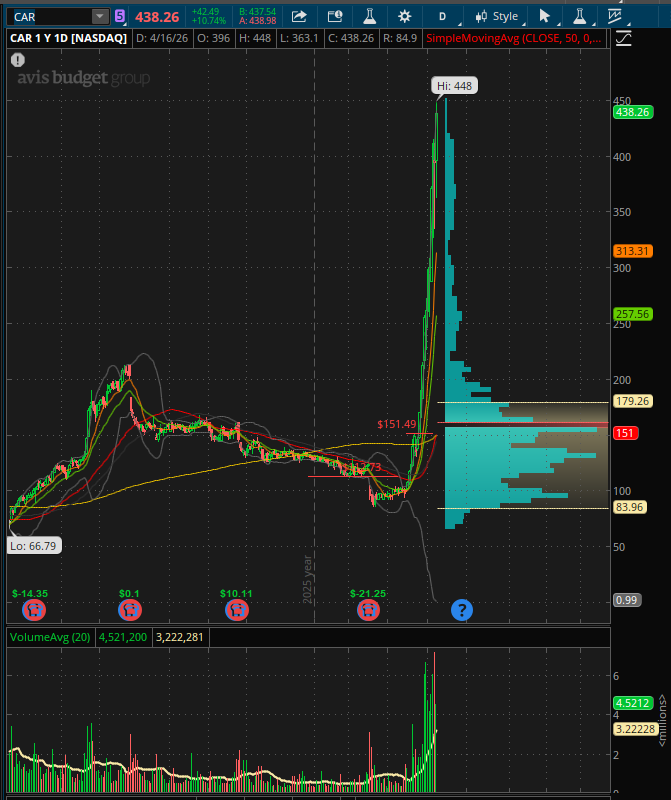Click the ask value A: 438.98
This screenshot has height=800, width=671.
[257, 21]
